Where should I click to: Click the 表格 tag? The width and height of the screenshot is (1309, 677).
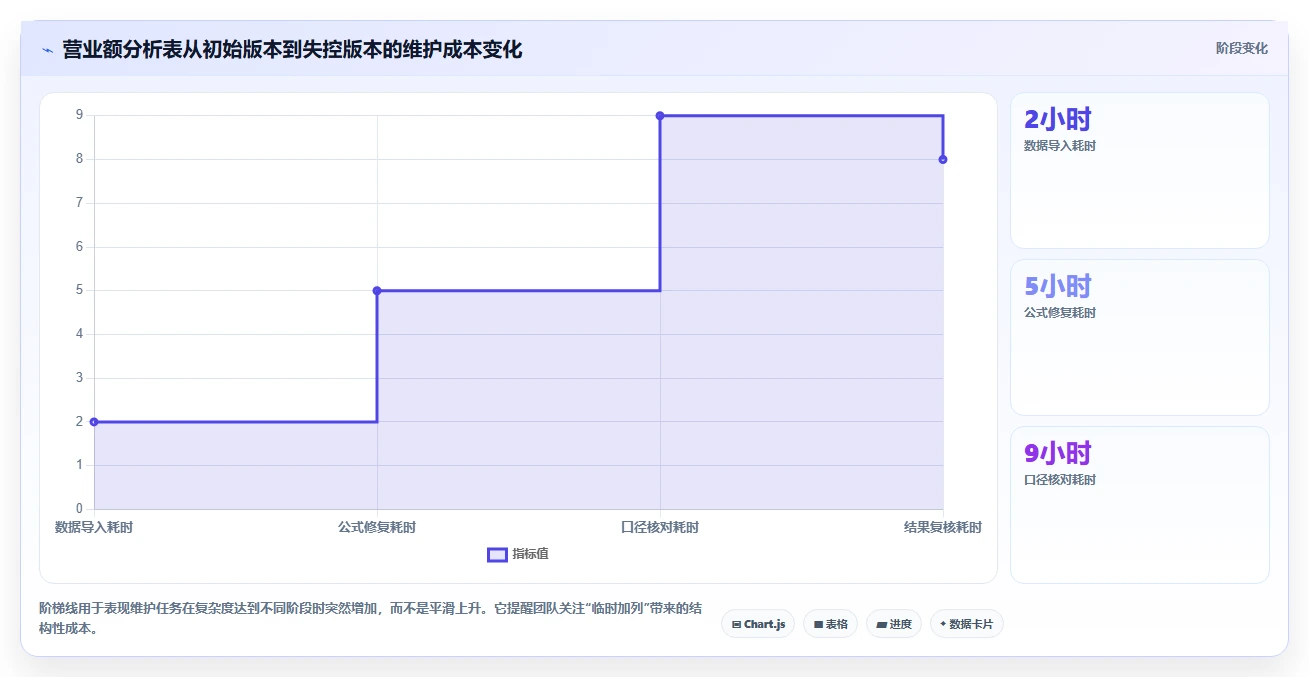pos(830,624)
